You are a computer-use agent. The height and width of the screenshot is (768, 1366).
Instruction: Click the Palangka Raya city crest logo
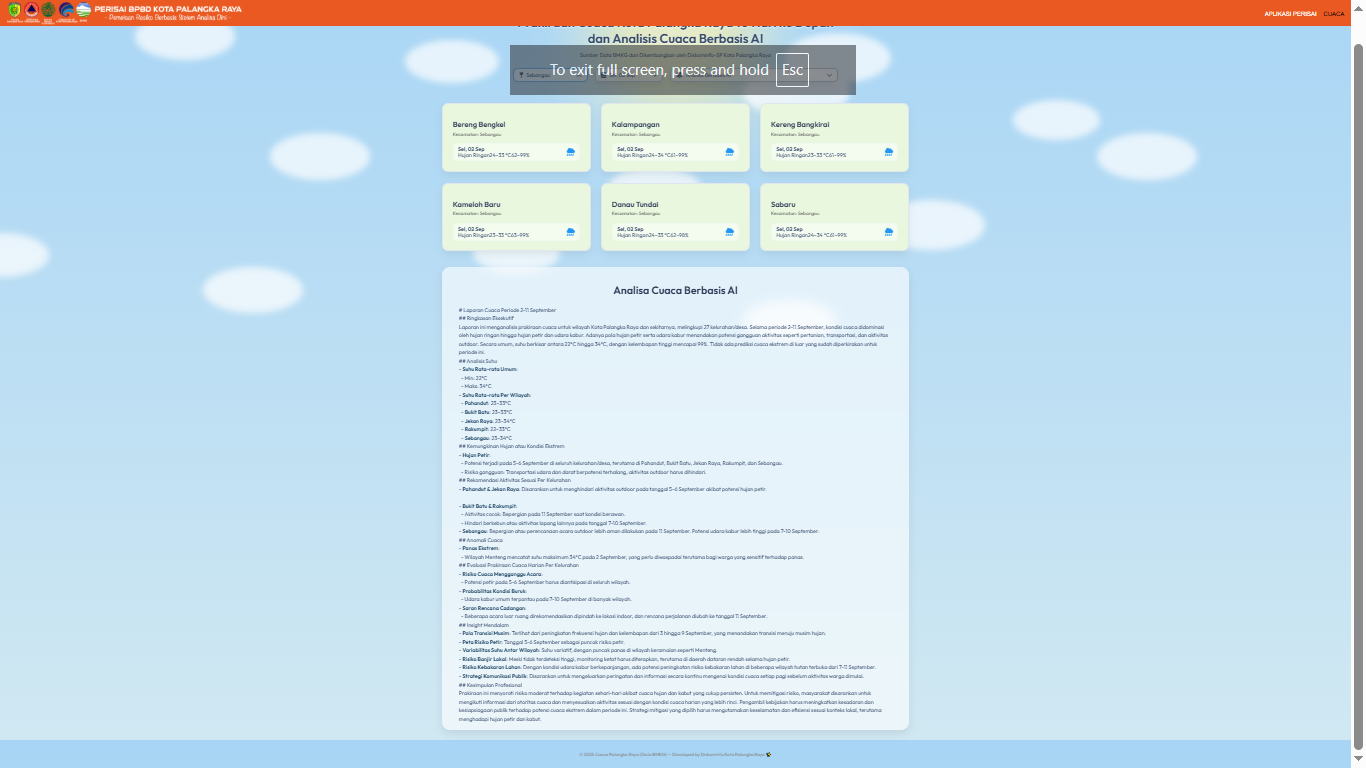click(14, 10)
